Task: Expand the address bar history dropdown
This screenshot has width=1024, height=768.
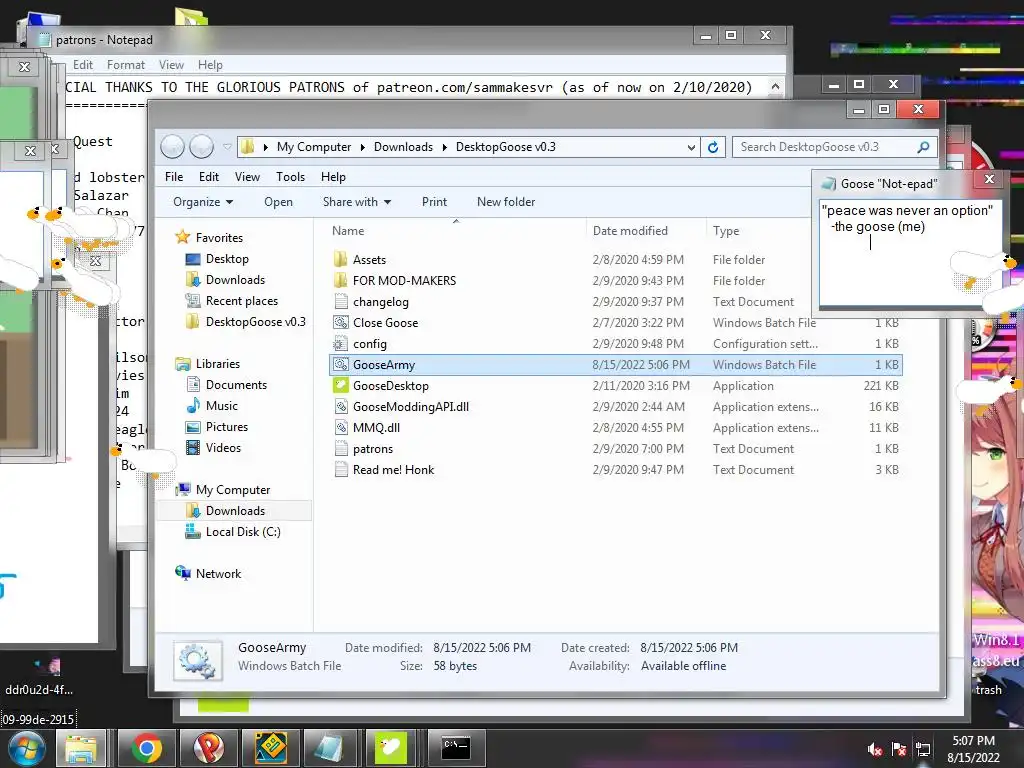Action: coord(691,148)
